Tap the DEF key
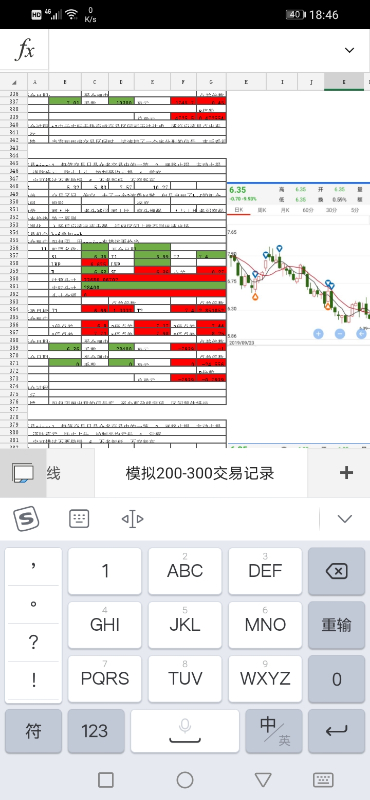The image size is (370, 800). (265, 571)
